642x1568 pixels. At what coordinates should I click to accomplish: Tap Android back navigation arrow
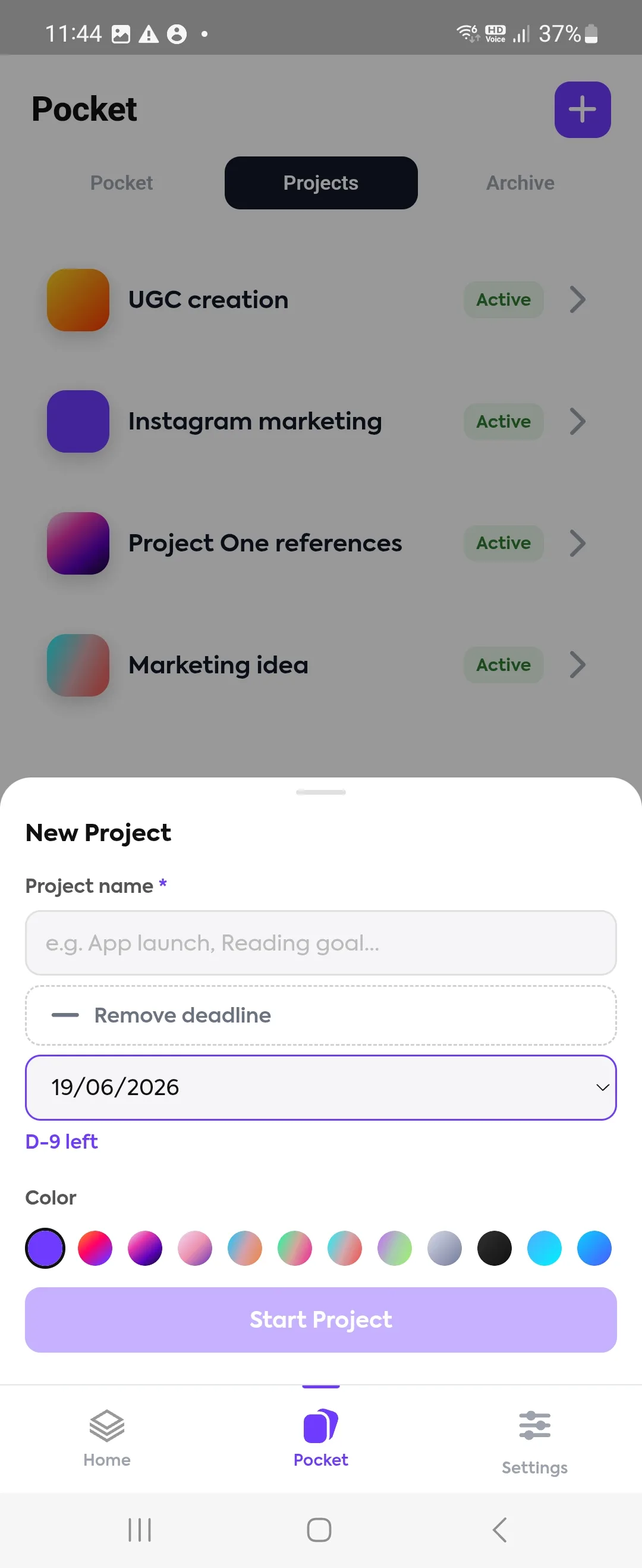pos(499,1530)
